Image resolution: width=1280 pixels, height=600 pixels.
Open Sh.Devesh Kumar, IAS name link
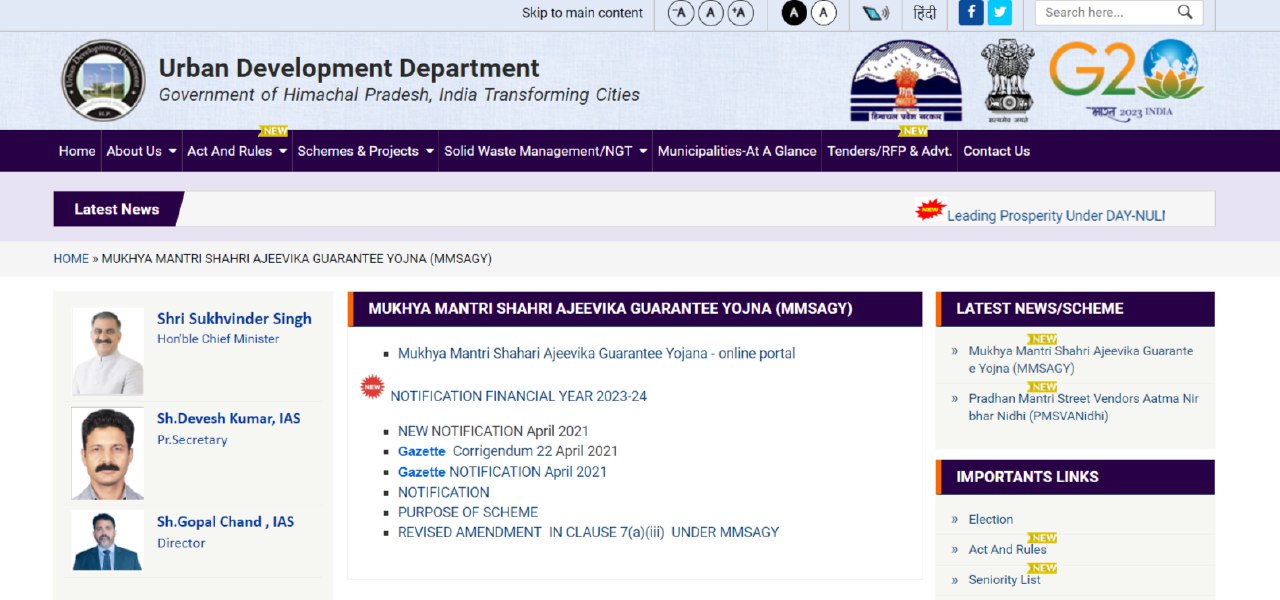click(x=228, y=419)
